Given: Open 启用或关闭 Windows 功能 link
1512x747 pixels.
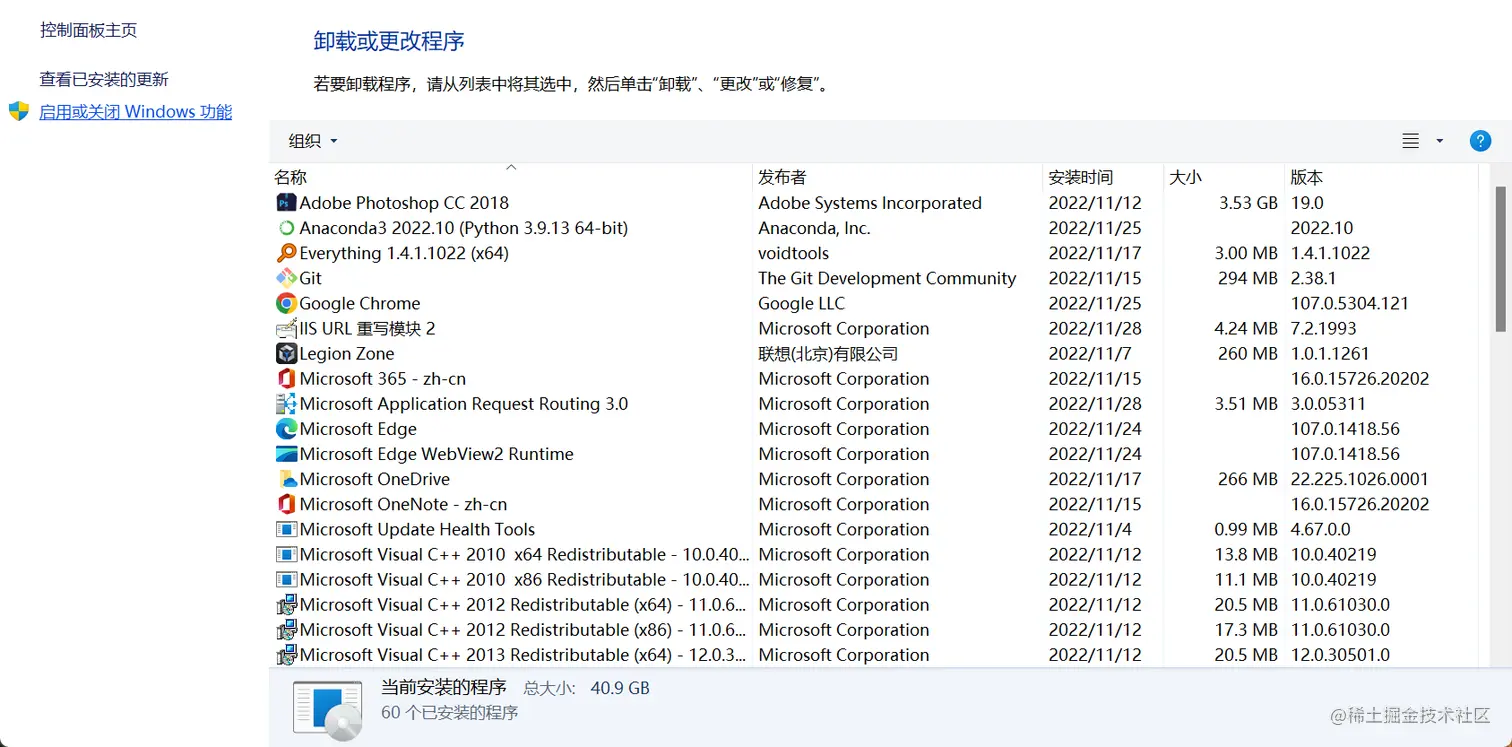Looking at the screenshot, I should coord(136,112).
